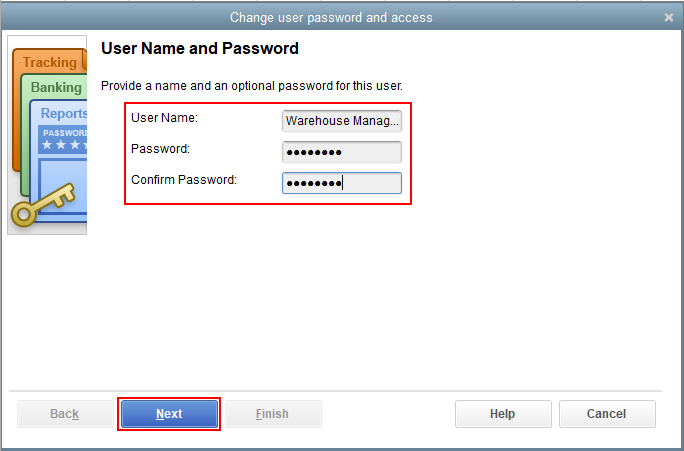This screenshot has width=684, height=451.
Task: Go back with the Back button
Action: 65,414
